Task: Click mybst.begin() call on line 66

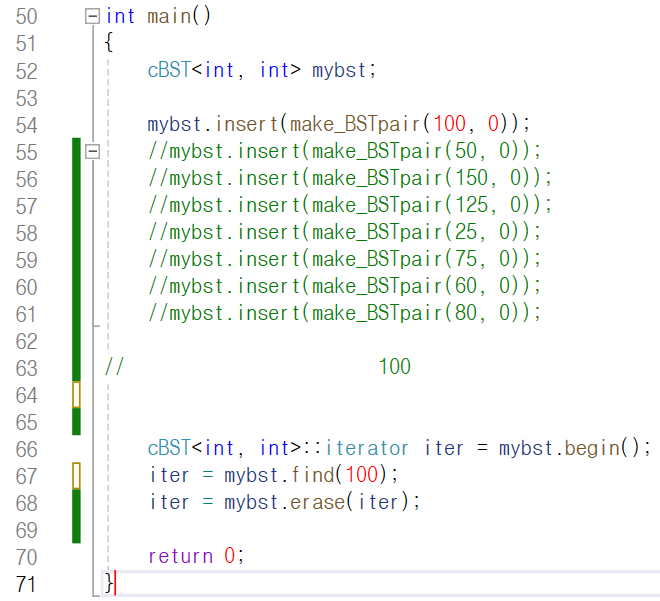Action: pyautogui.click(x=569, y=448)
